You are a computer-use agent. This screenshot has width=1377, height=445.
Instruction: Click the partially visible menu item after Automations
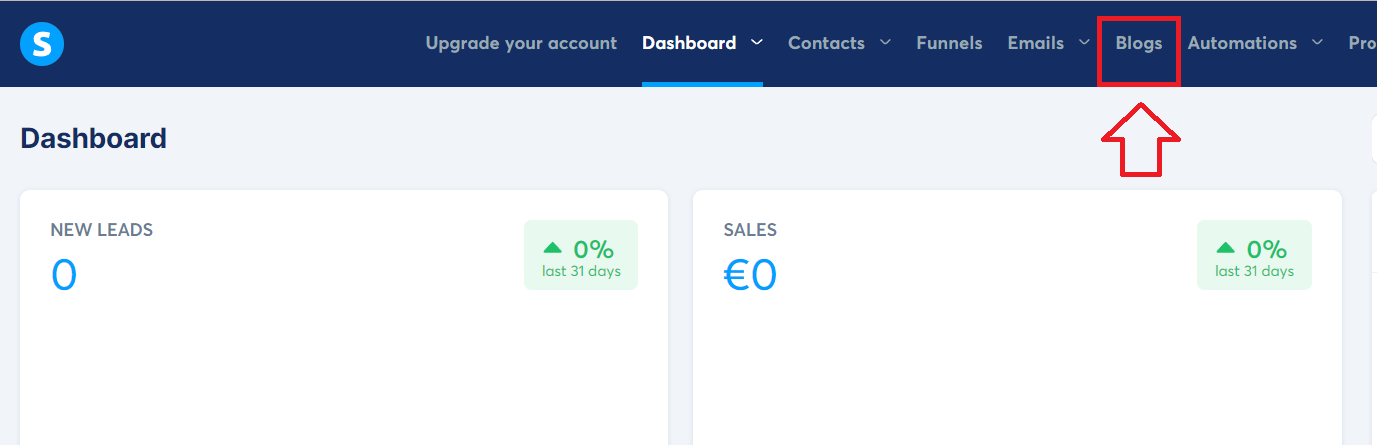1362,43
